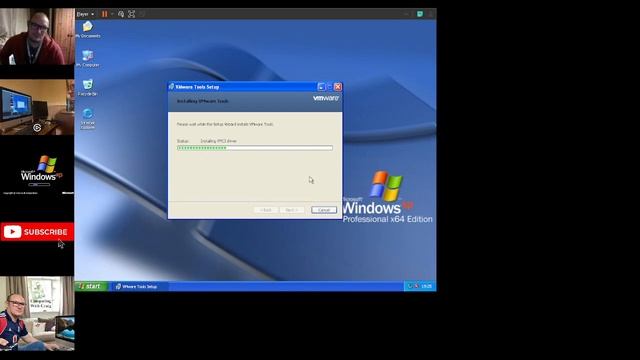The height and width of the screenshot is (360, 640).
Task: Select the Internet Explorer desktop icon
Action: click(87, 118)
